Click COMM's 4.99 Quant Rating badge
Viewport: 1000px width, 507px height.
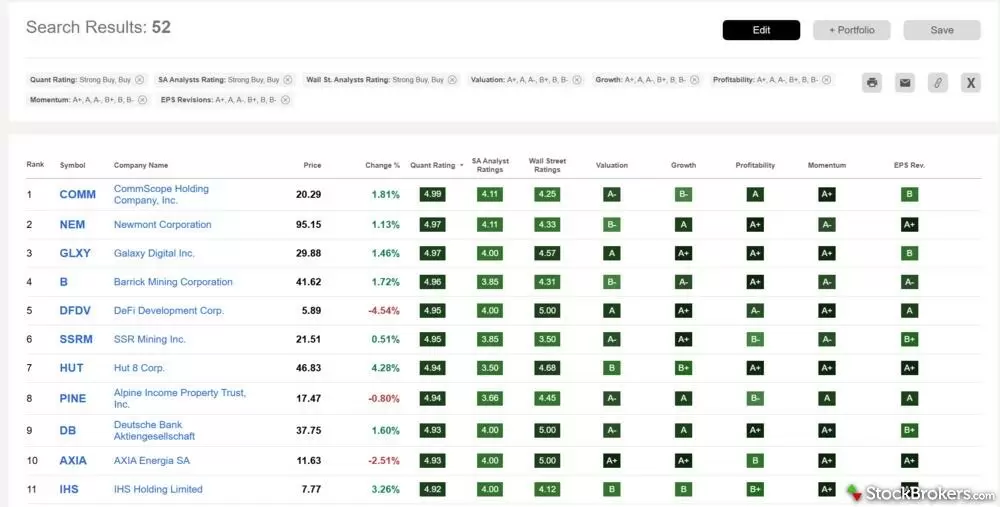432,195
